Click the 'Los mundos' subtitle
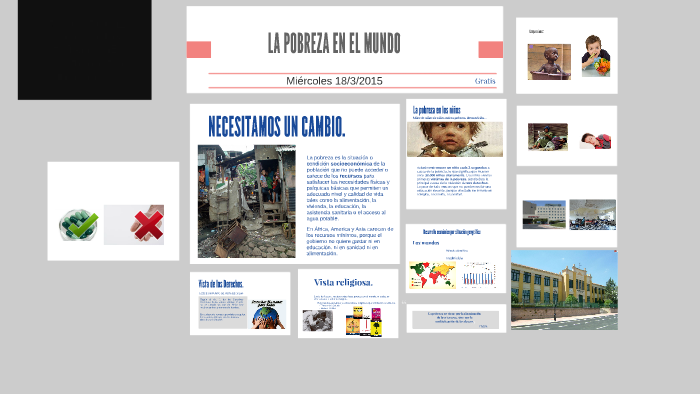This screenshot has height=394, width=700. pos(425,243)
